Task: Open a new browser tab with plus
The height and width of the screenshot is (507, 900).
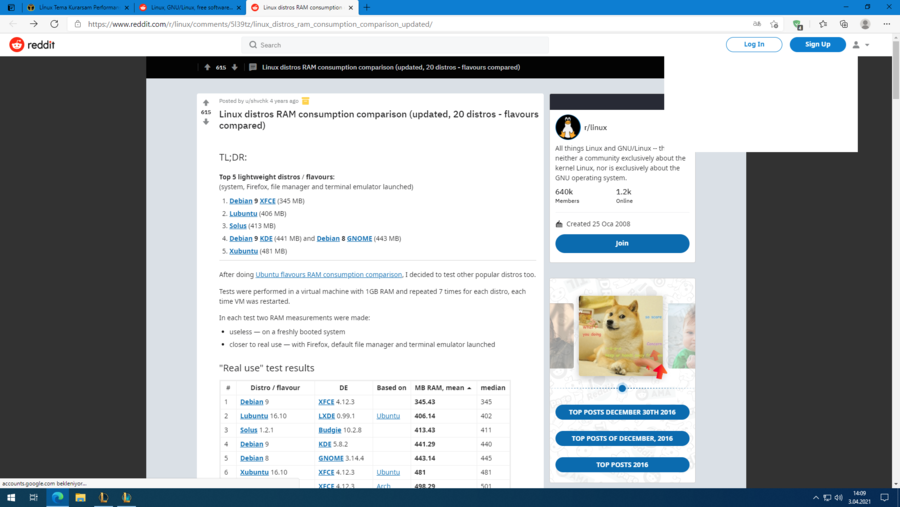Action: 366,7
